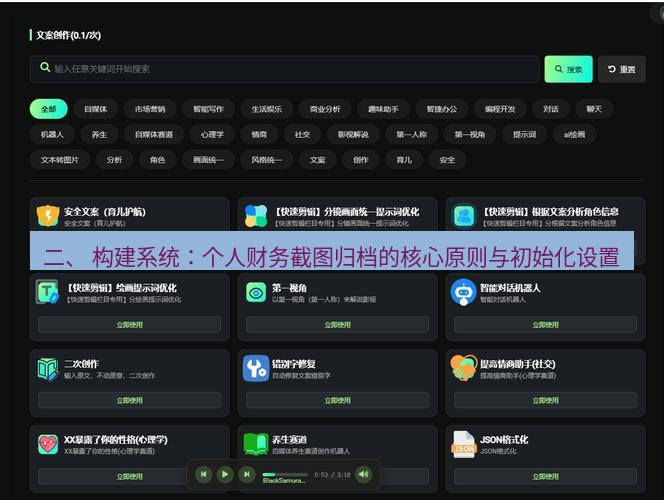664x500 pixels.
Task: Click the heartbeat icon of XX暴露了你的性格
Action: tap(48, 445)
